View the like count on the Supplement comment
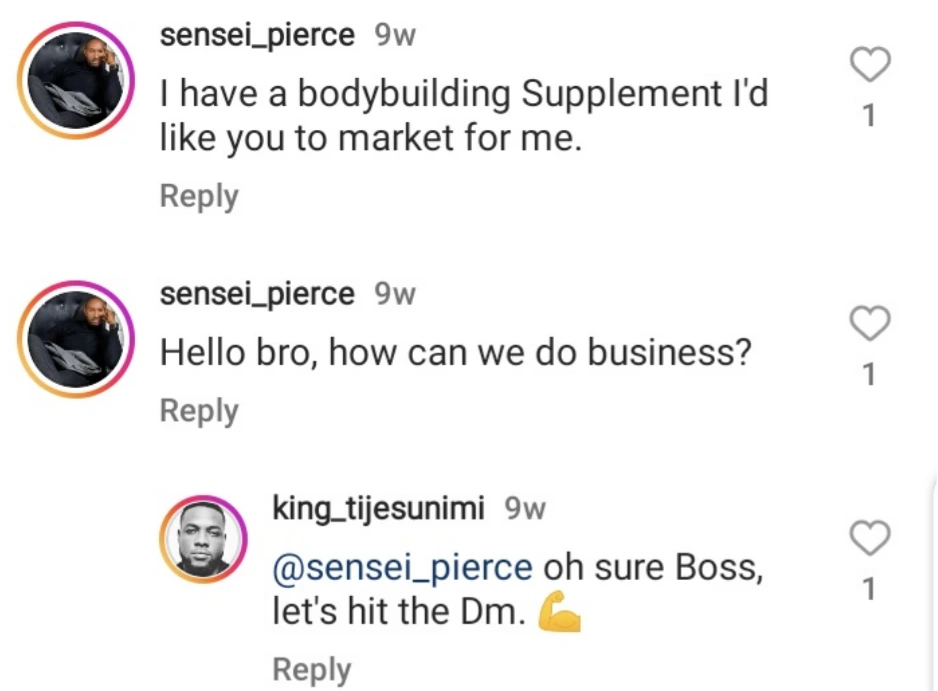 [869, 116]
